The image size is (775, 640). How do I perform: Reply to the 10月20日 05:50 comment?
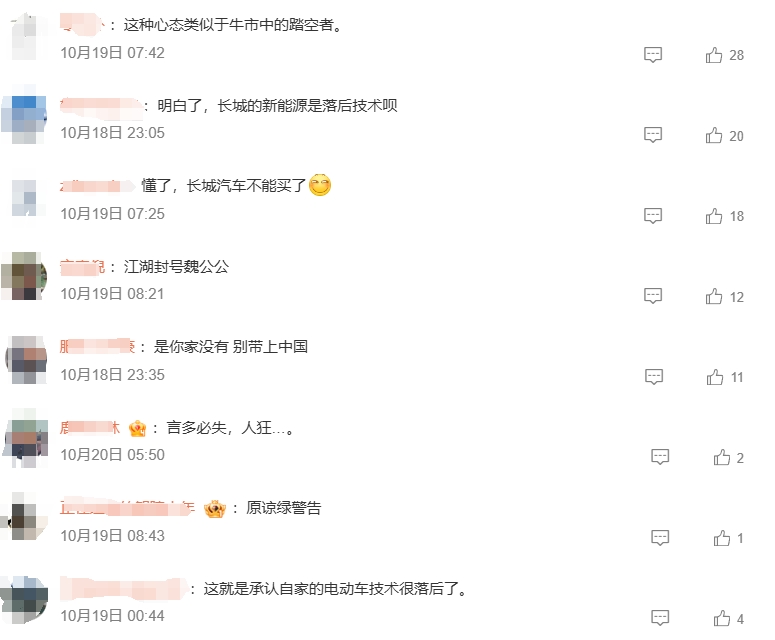pos(660,457)
